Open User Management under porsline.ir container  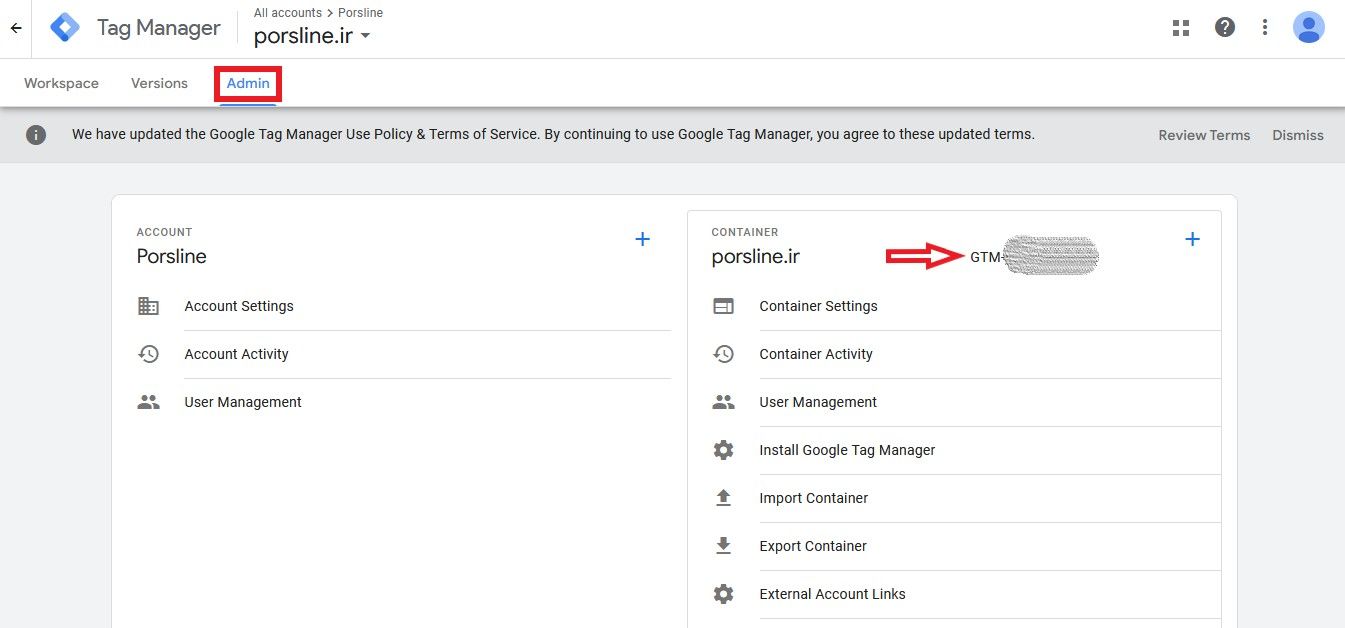click(818, 402)
